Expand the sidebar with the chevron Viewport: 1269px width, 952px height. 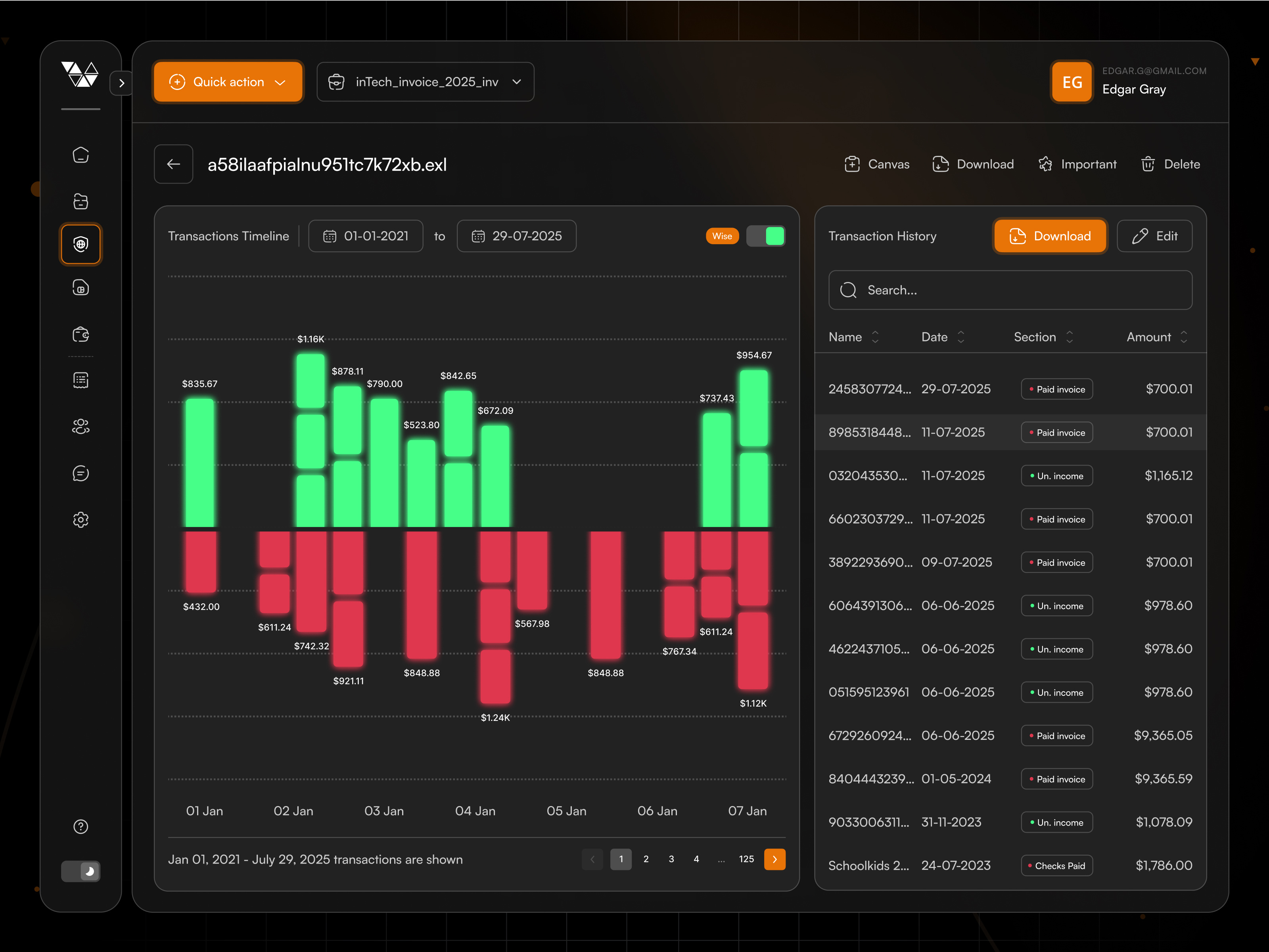click(121, 83)
